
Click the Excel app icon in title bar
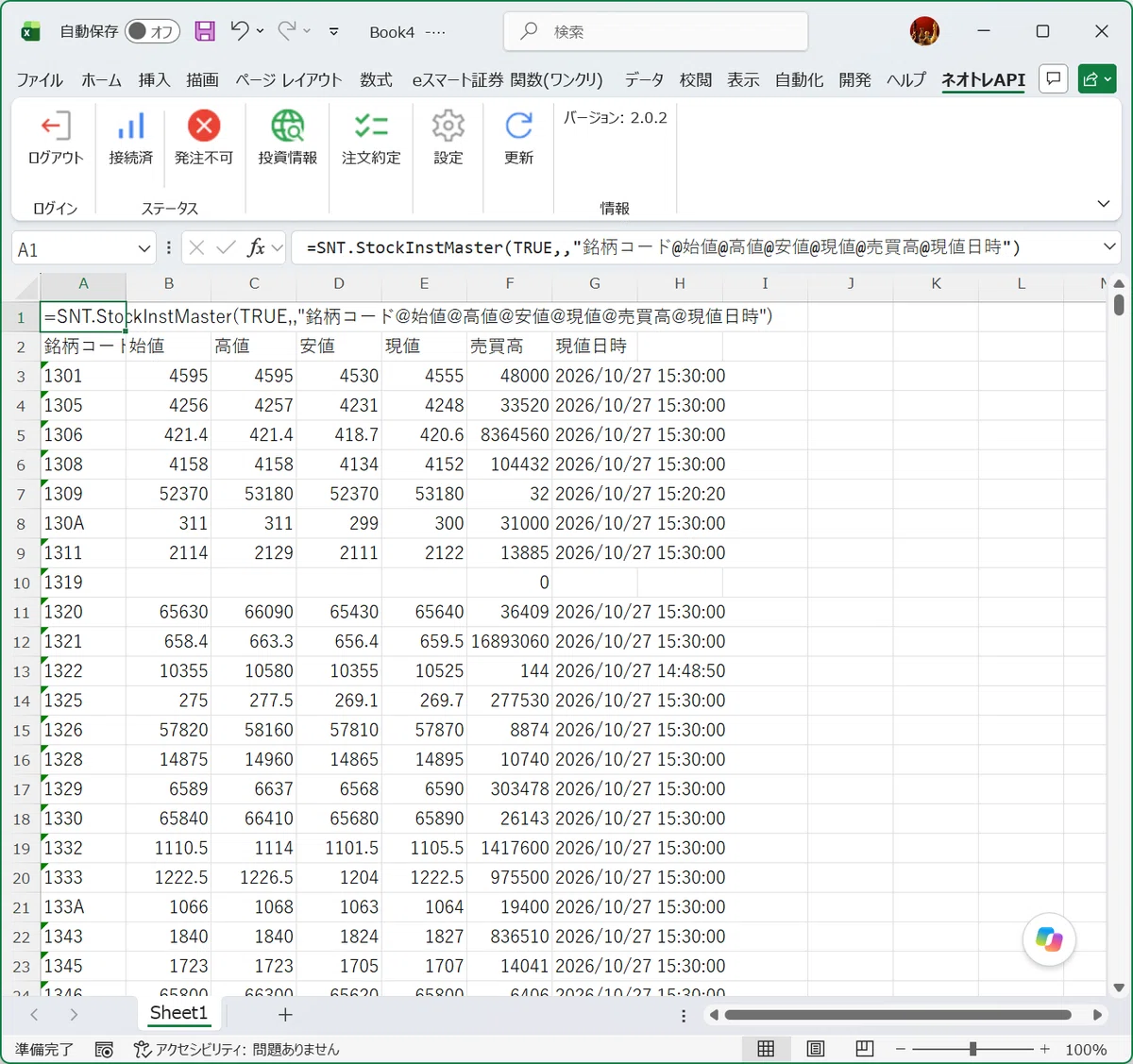30,31
